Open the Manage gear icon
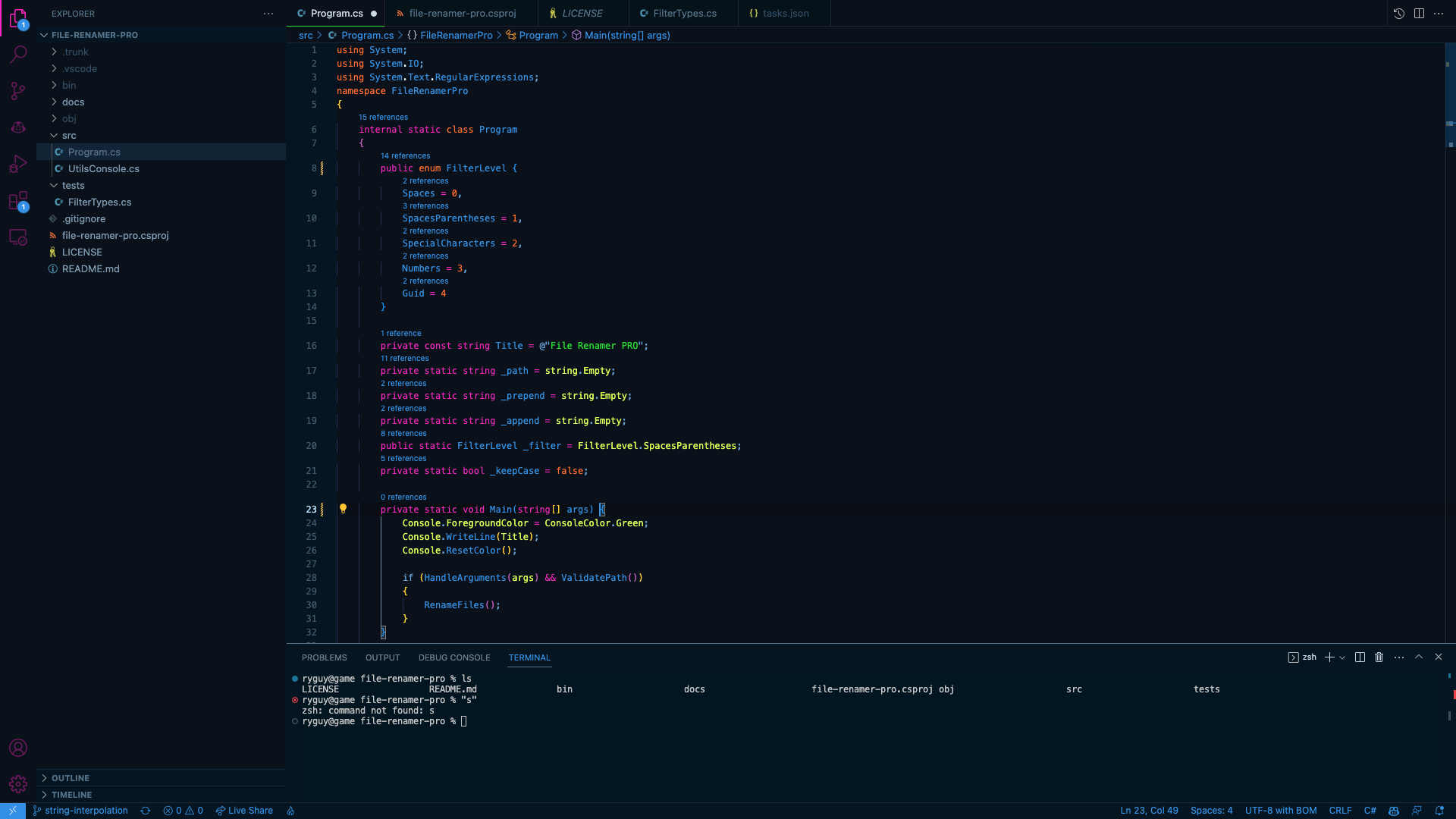Image resolution: width=1456 pixels, height=819 pixels. [x=18, y=783]
